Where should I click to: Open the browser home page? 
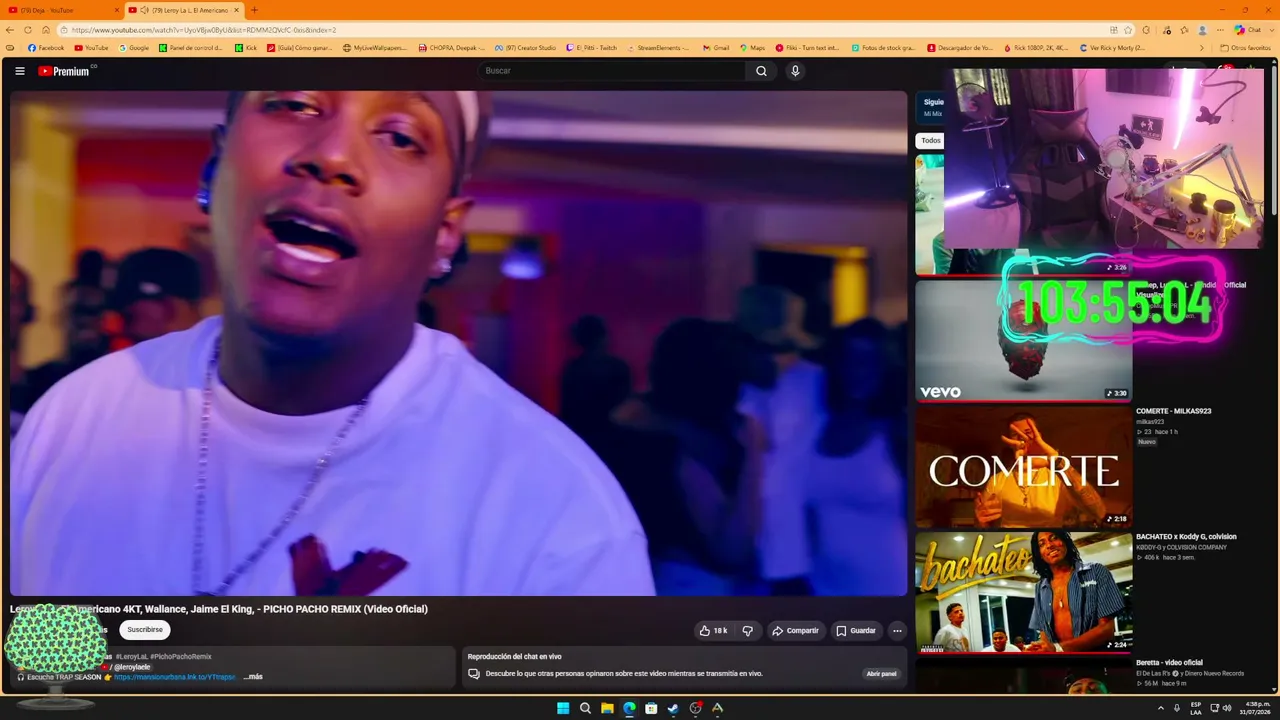coord(45,30)
